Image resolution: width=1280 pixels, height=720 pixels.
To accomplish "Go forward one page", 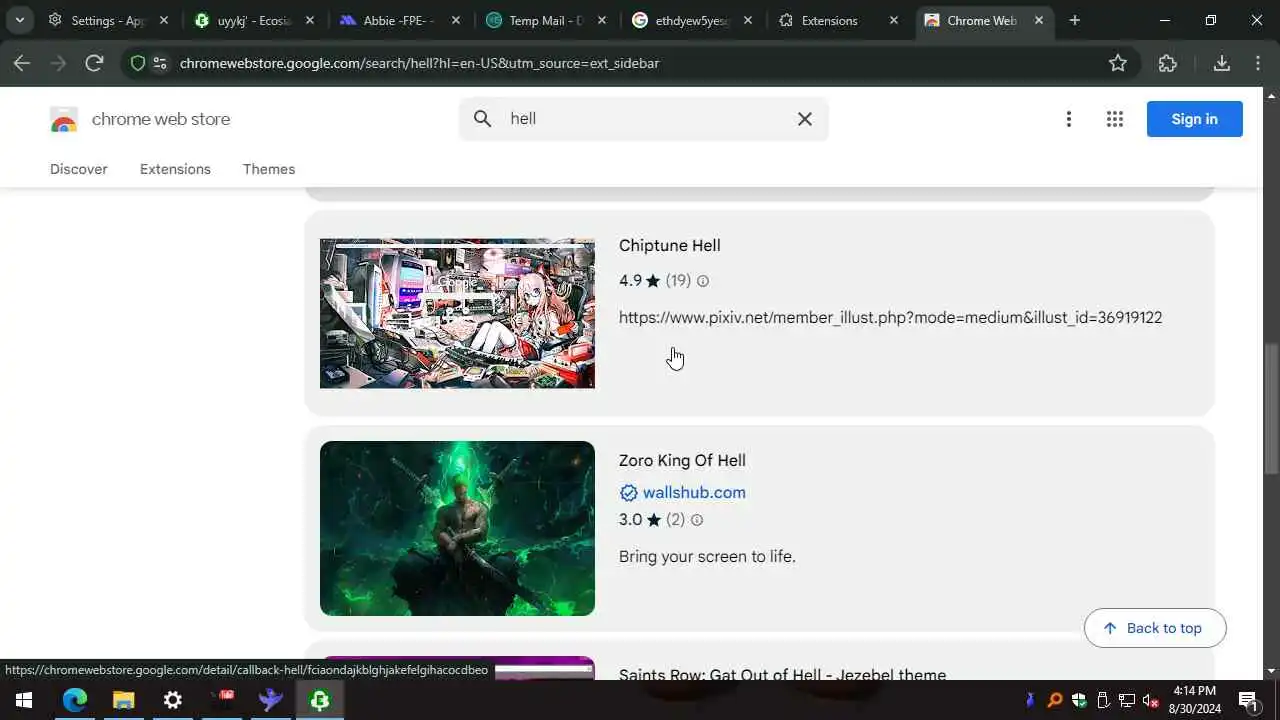I will (x=58, y=63).
